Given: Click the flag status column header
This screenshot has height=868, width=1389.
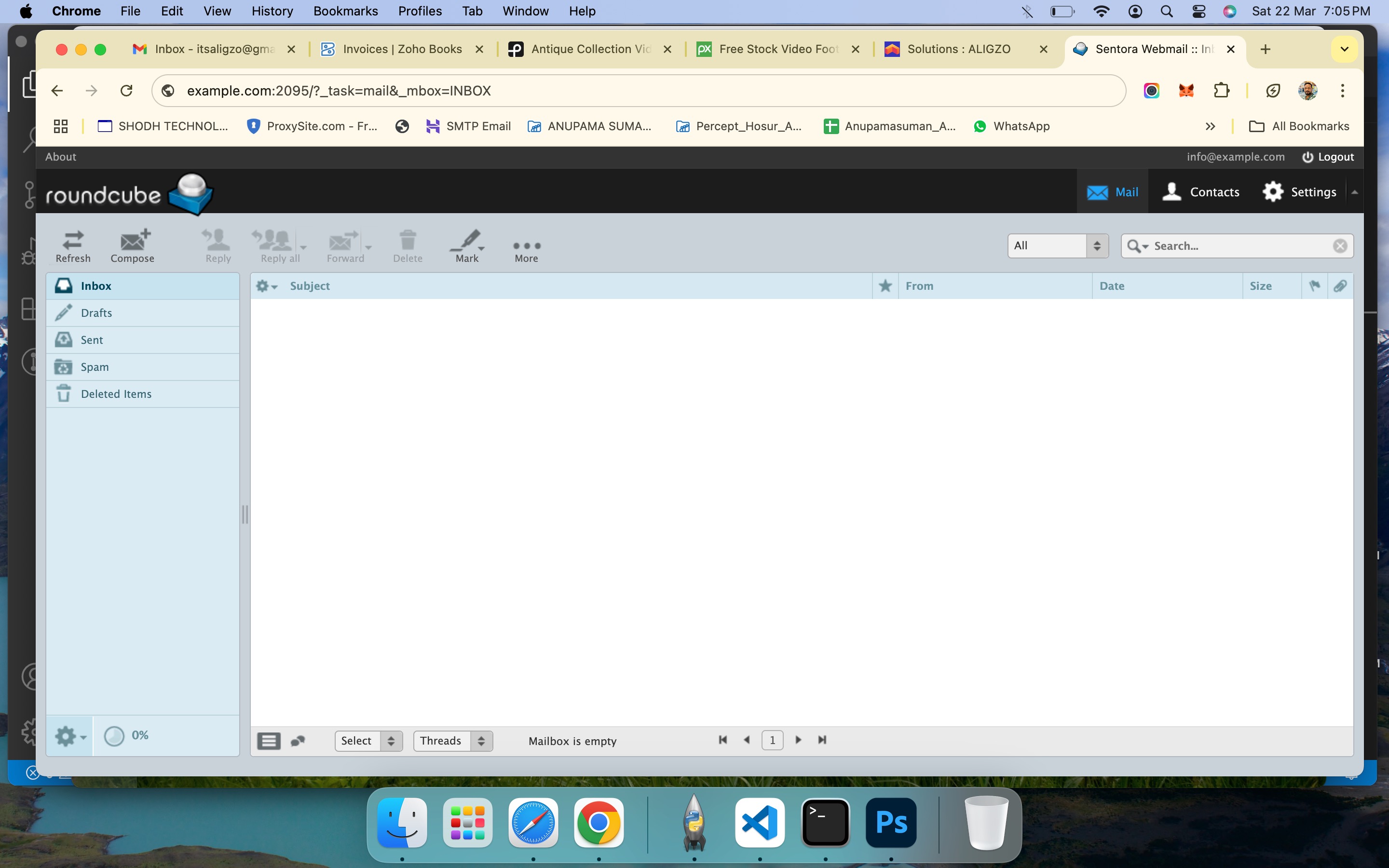Looking at the screenshot, I should (1314, 286).
